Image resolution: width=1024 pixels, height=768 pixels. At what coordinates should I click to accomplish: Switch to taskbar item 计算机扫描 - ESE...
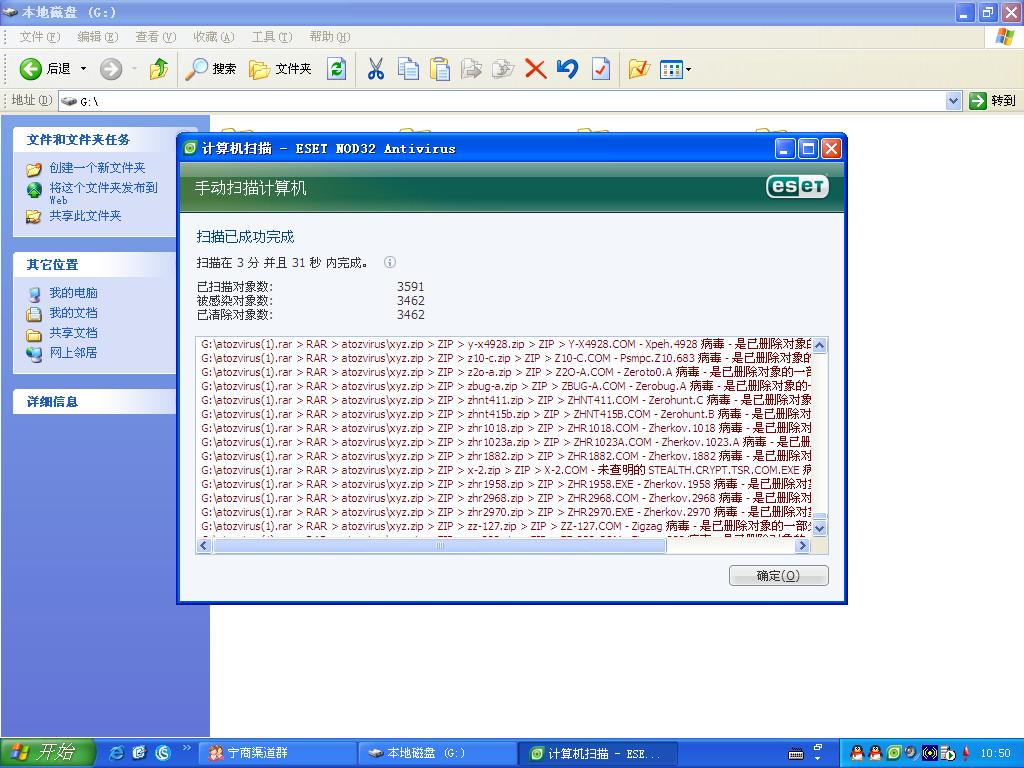tap(598, 754)
